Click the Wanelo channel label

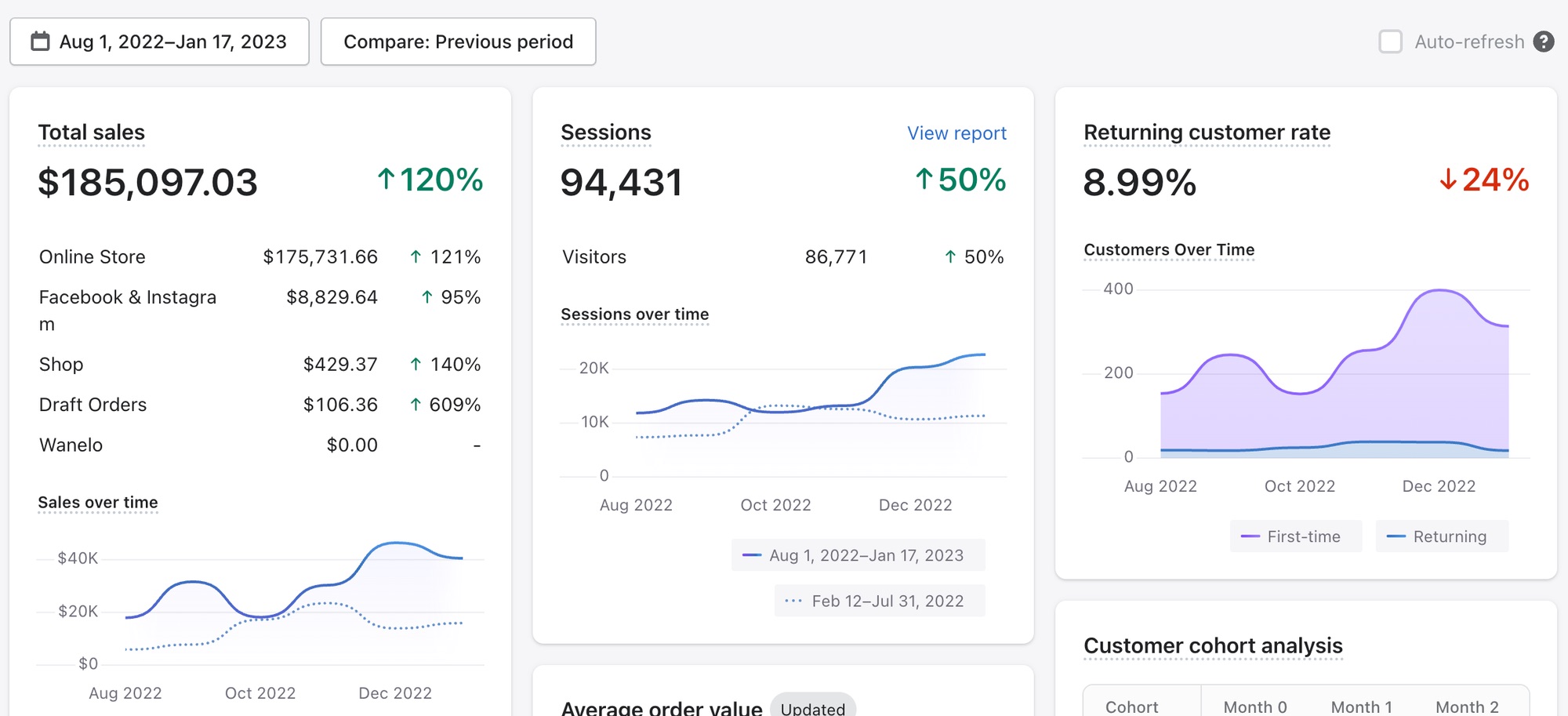coord(71,445)
